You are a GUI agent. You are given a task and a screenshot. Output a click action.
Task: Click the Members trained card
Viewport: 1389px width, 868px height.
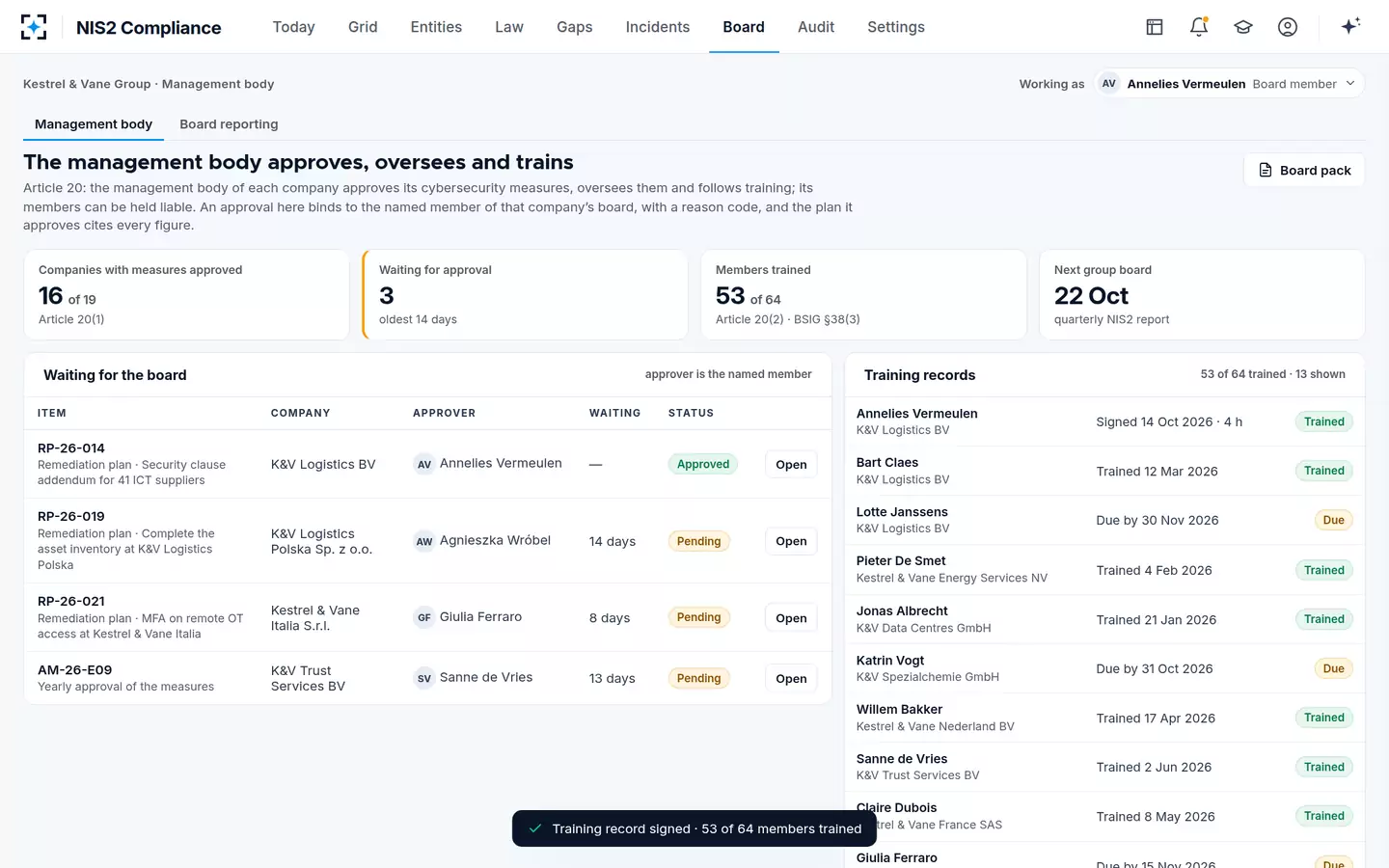tap(863, 295)
